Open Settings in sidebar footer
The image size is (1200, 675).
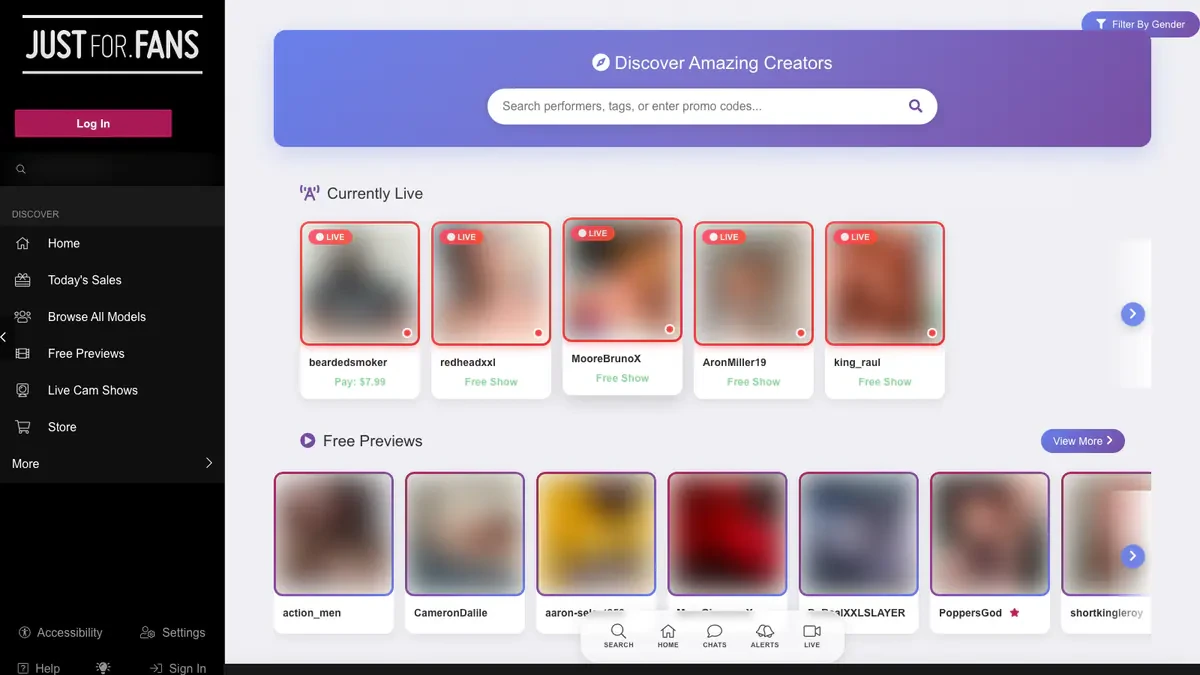click(x=173, y=633)
